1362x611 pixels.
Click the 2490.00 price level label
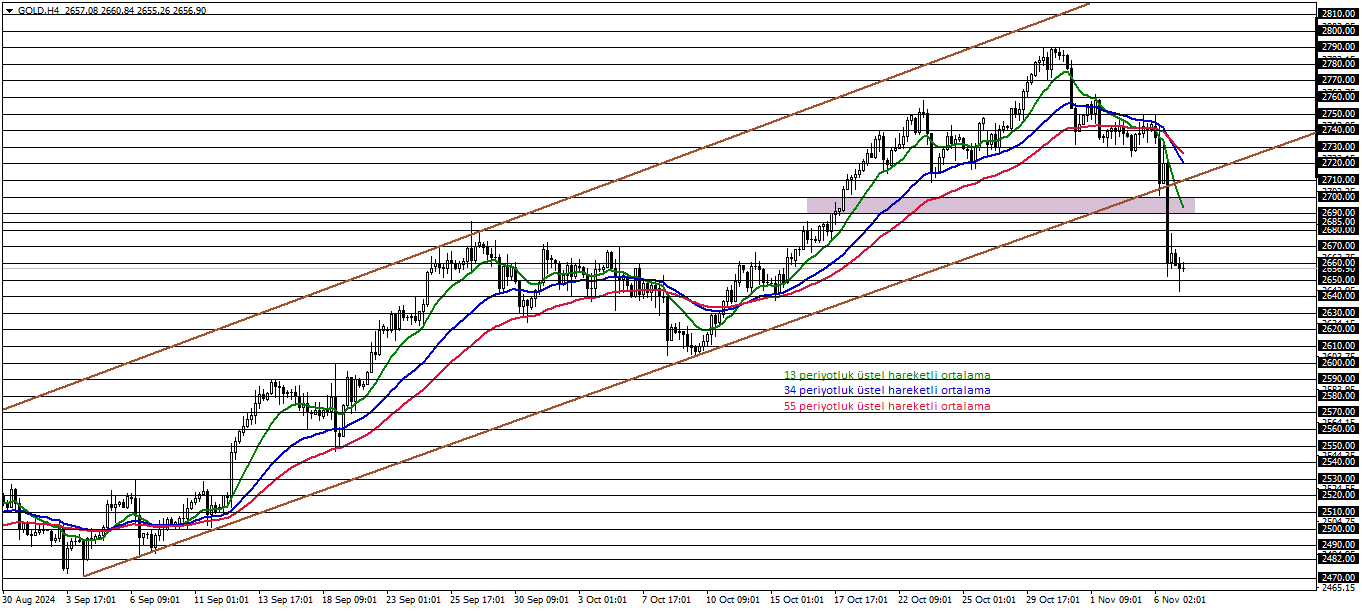pyautogui.click(x=1338, y=545)
